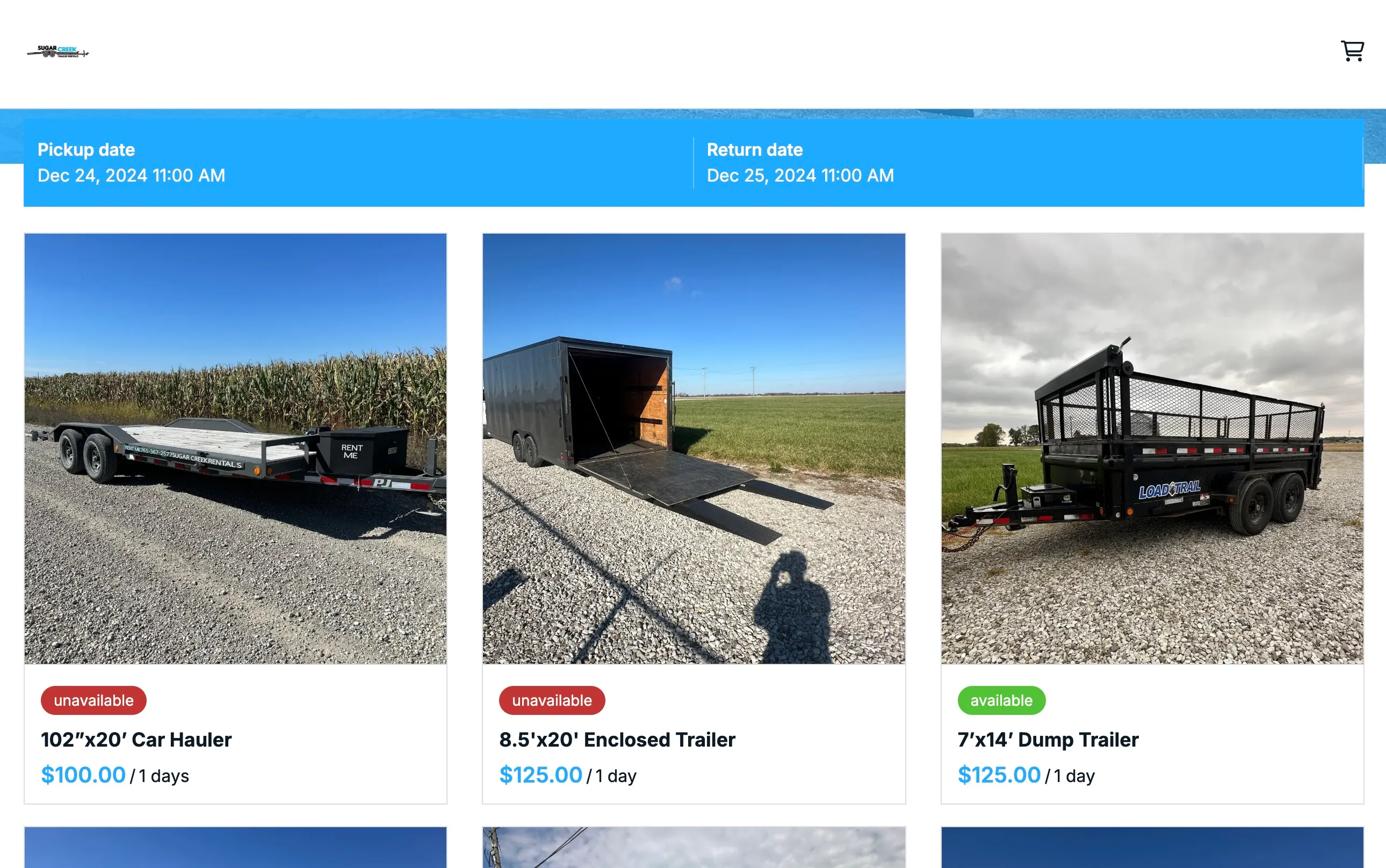Click the 102"x20' Car Hauler title
1386x868 pixels.
point(136,740)
